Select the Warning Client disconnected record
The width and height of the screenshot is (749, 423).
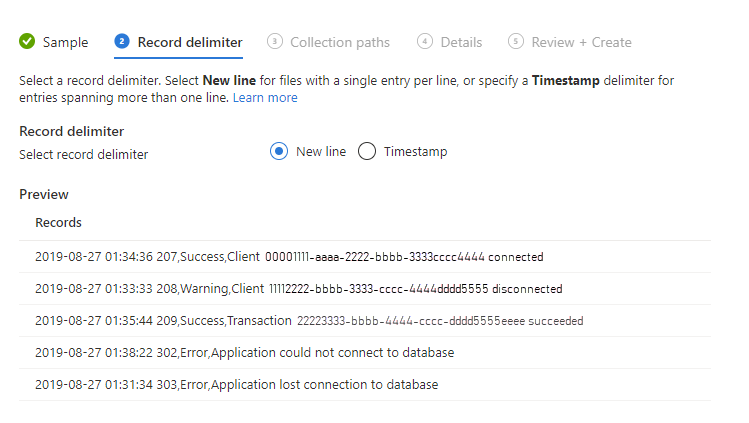pyautogui.click(x=298, y=289)
